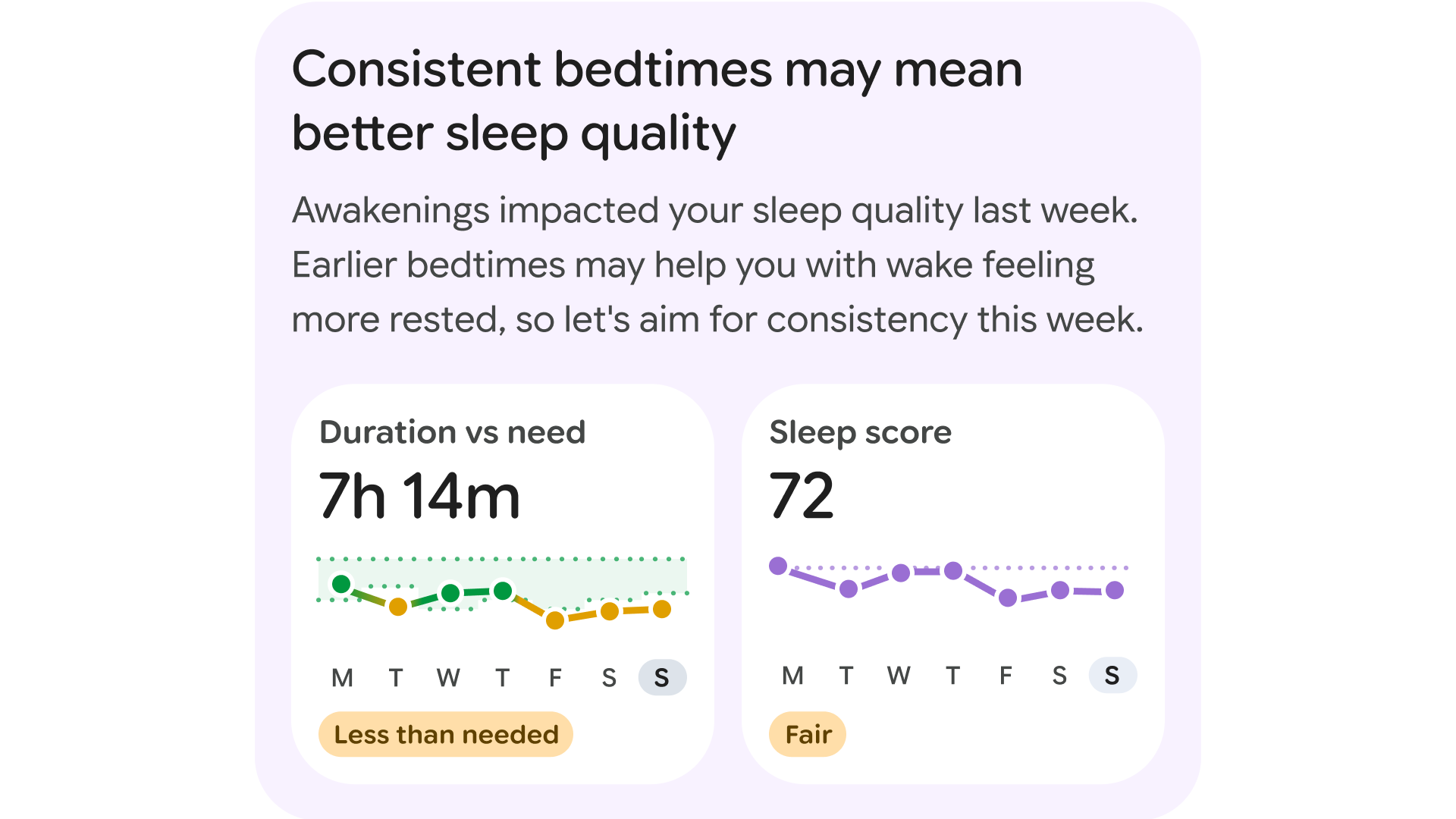Click Sunday's orange point in duration chart
Screen dimensions: 1456x819
(662, 609)
